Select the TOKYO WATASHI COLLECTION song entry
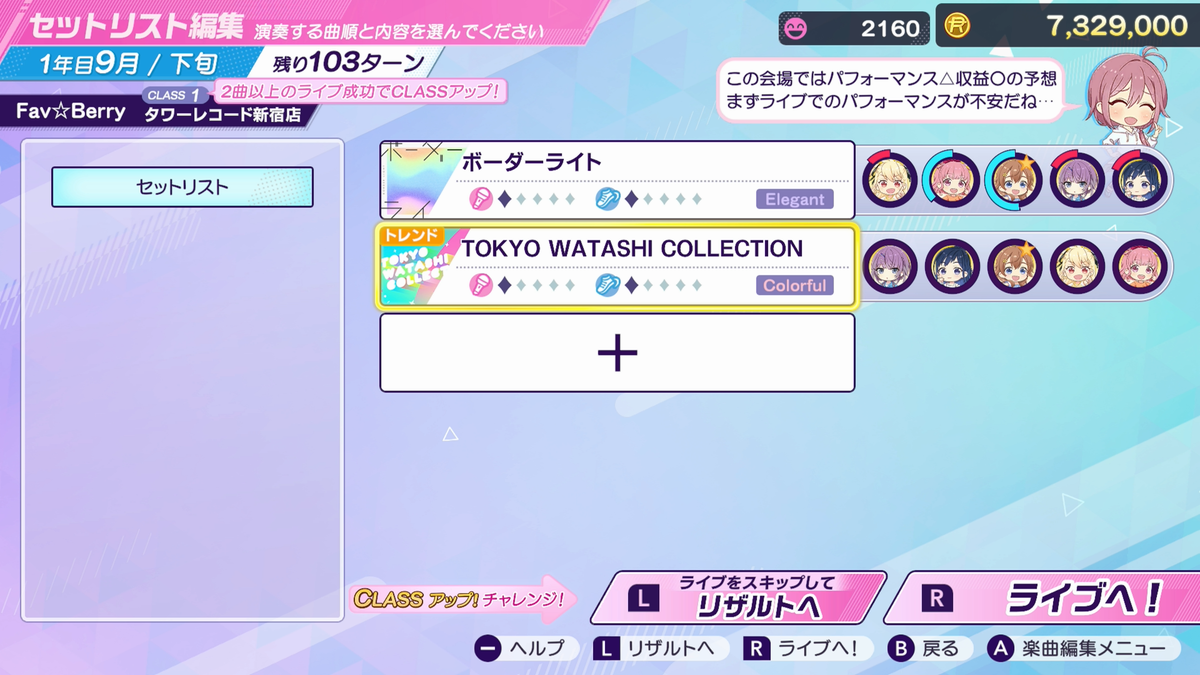The width and height of the screenshot is (1200, 675). point(617,266)
